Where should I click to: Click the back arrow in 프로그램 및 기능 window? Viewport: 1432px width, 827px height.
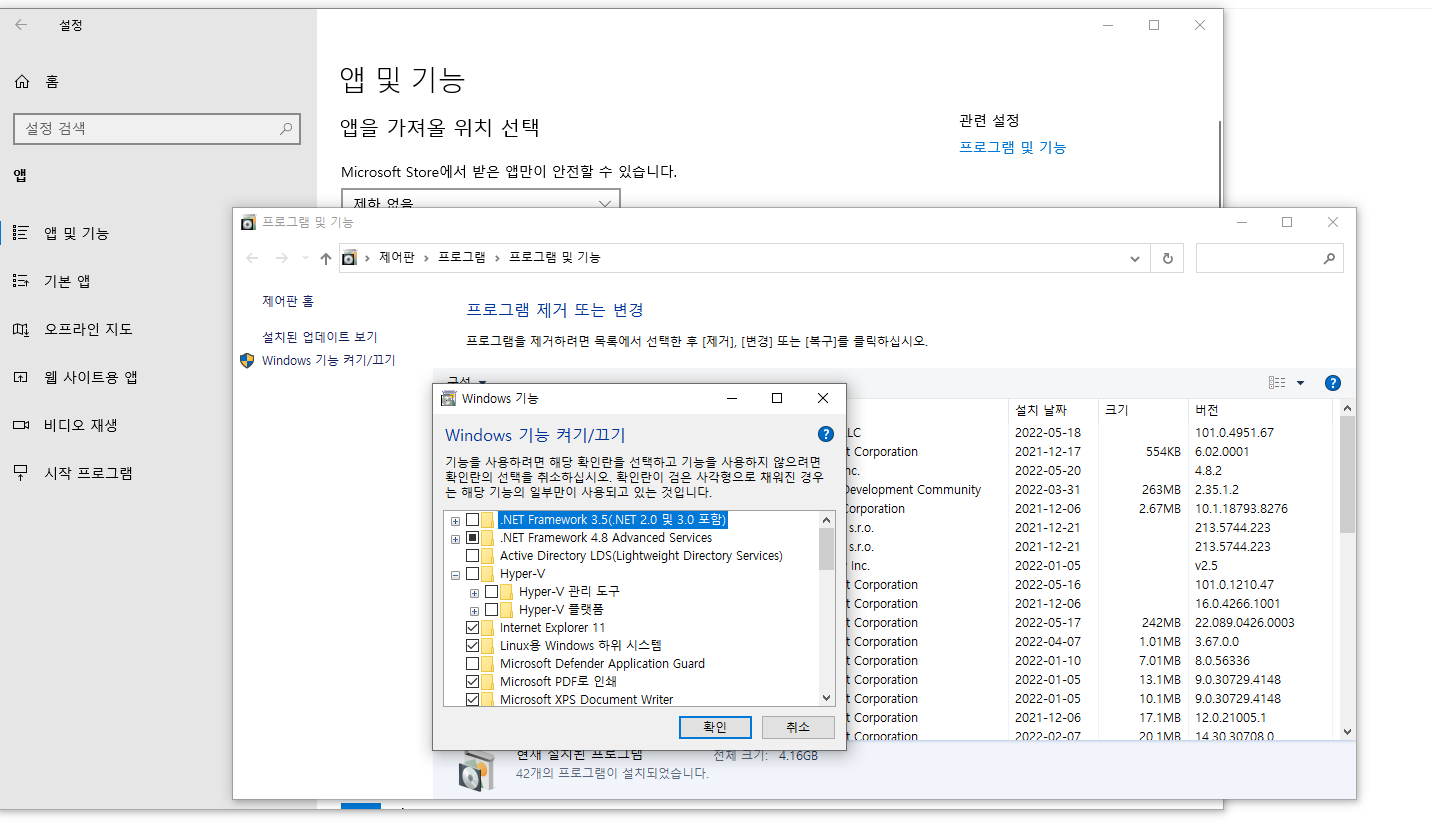pos(252,258)
